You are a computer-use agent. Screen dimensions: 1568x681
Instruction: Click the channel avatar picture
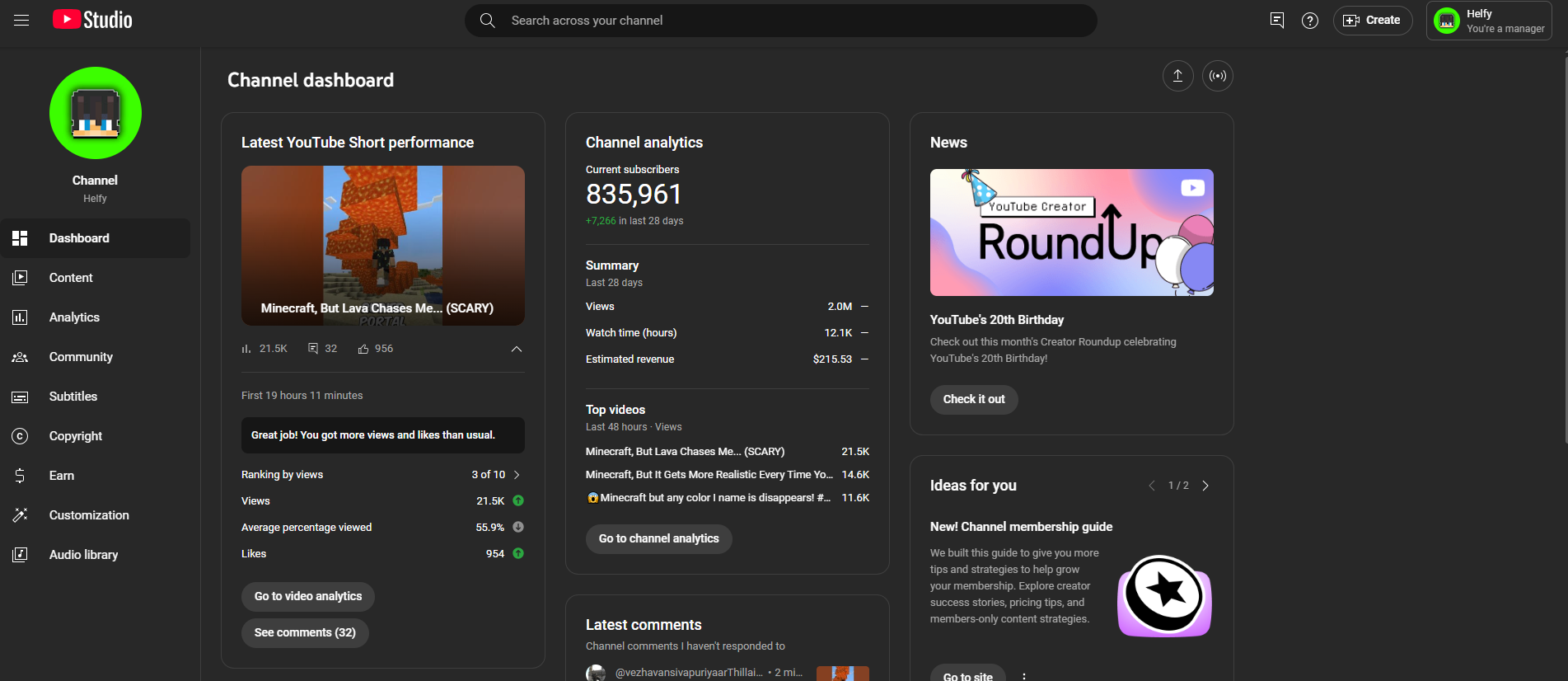click(96, 113)
